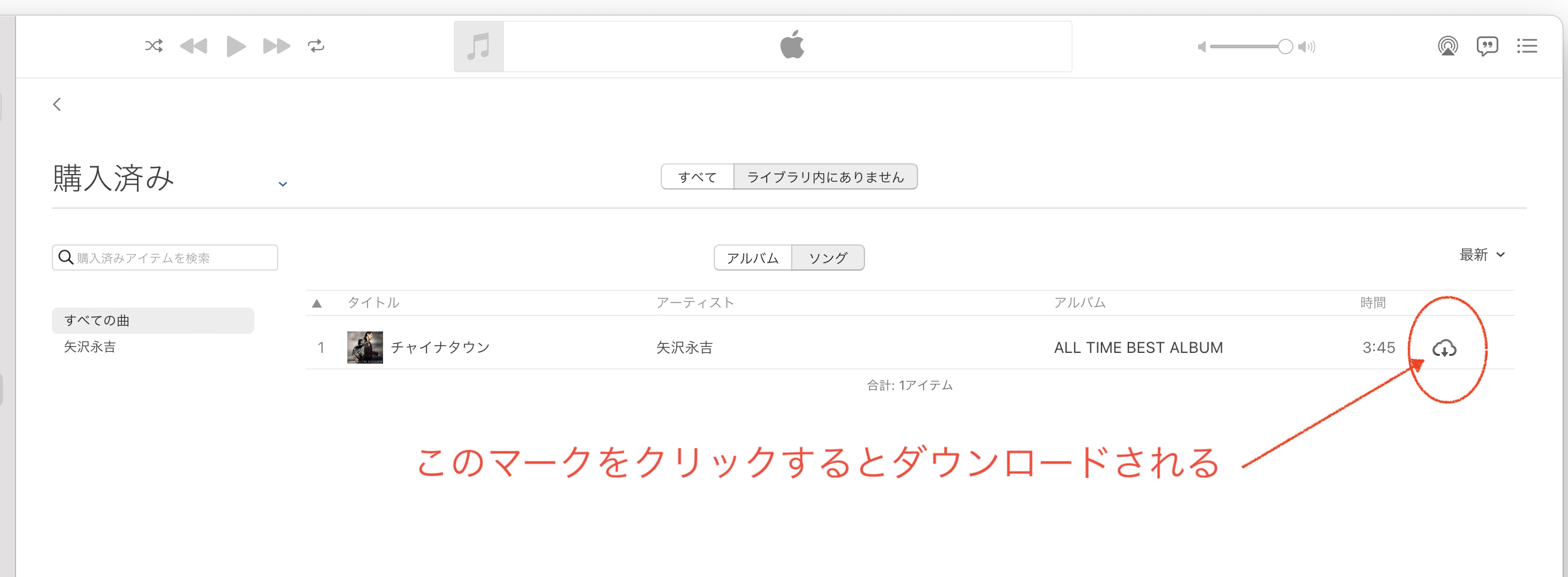Click the previous track rewind button

point(194,46)
